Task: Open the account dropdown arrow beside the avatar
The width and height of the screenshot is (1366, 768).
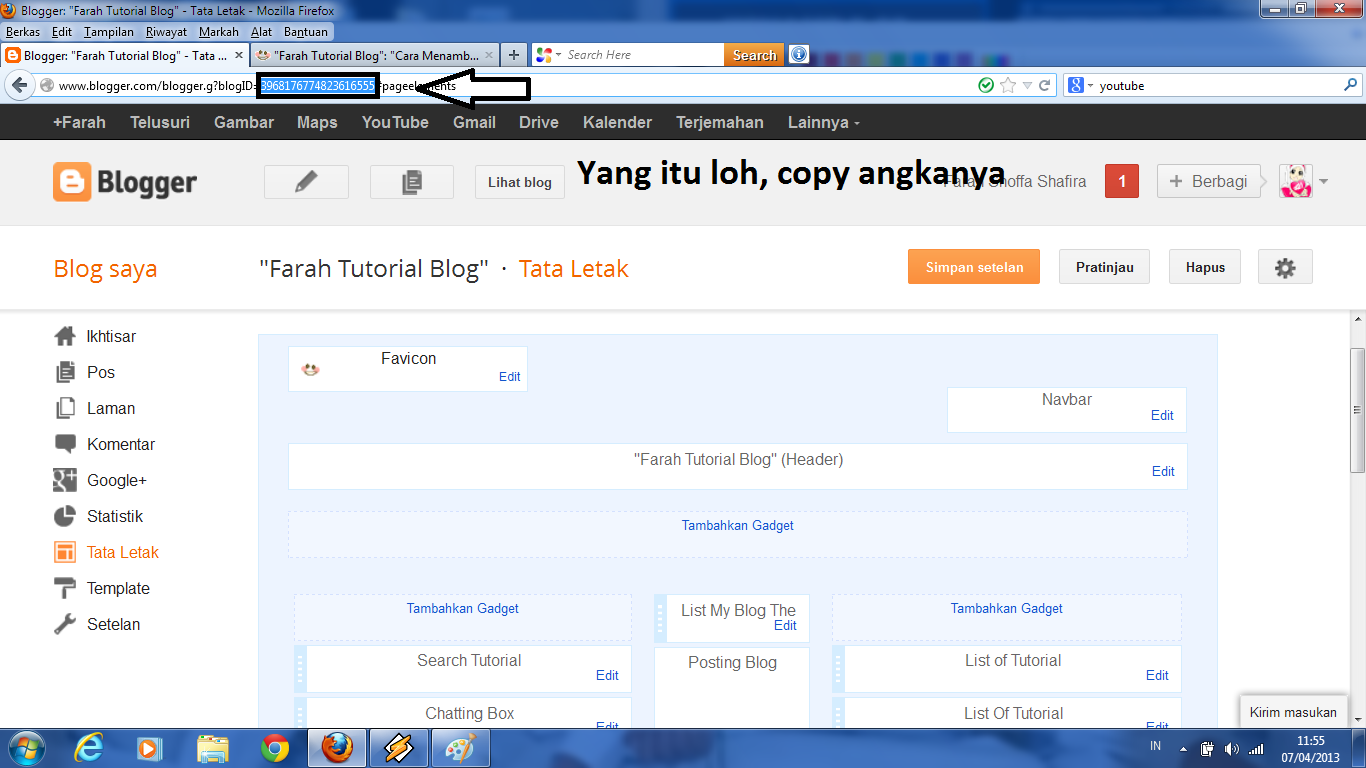Action: click(x=1324, y=182)
